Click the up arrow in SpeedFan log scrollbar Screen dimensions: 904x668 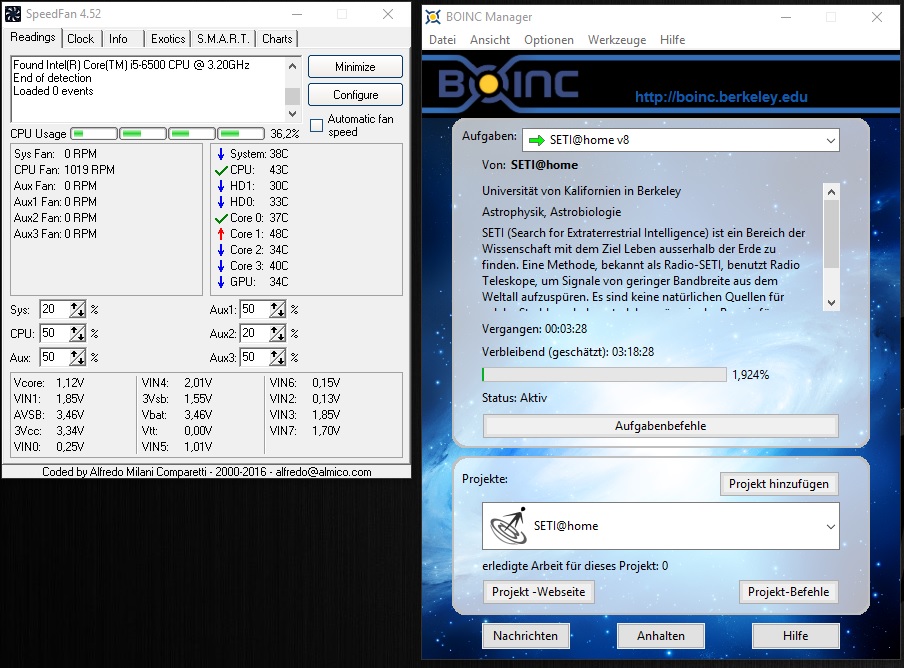(292, 66)
